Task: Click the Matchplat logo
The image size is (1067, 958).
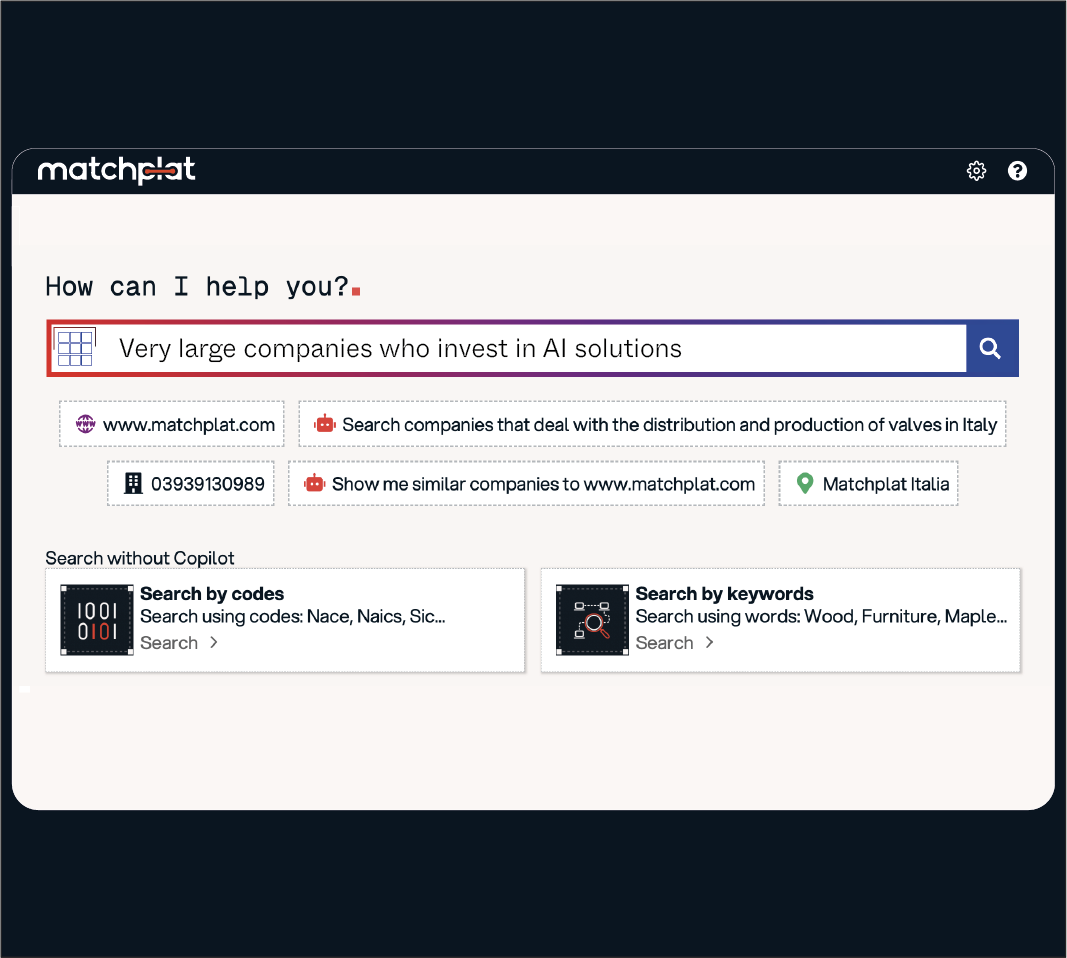Action: 116,171
